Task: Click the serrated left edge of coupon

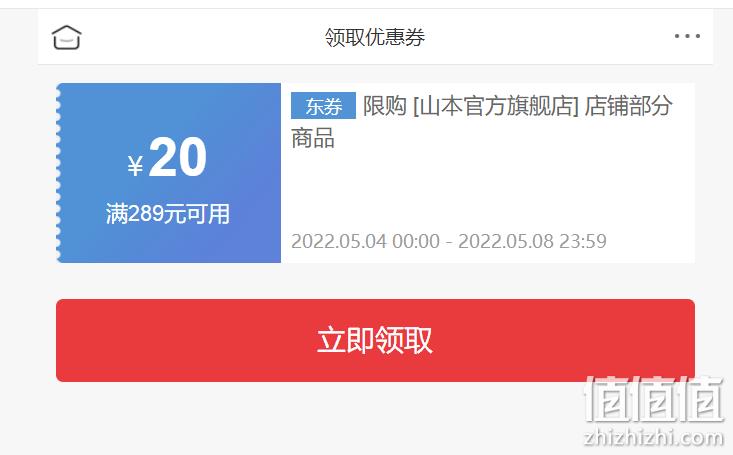Action: [59, 173]
